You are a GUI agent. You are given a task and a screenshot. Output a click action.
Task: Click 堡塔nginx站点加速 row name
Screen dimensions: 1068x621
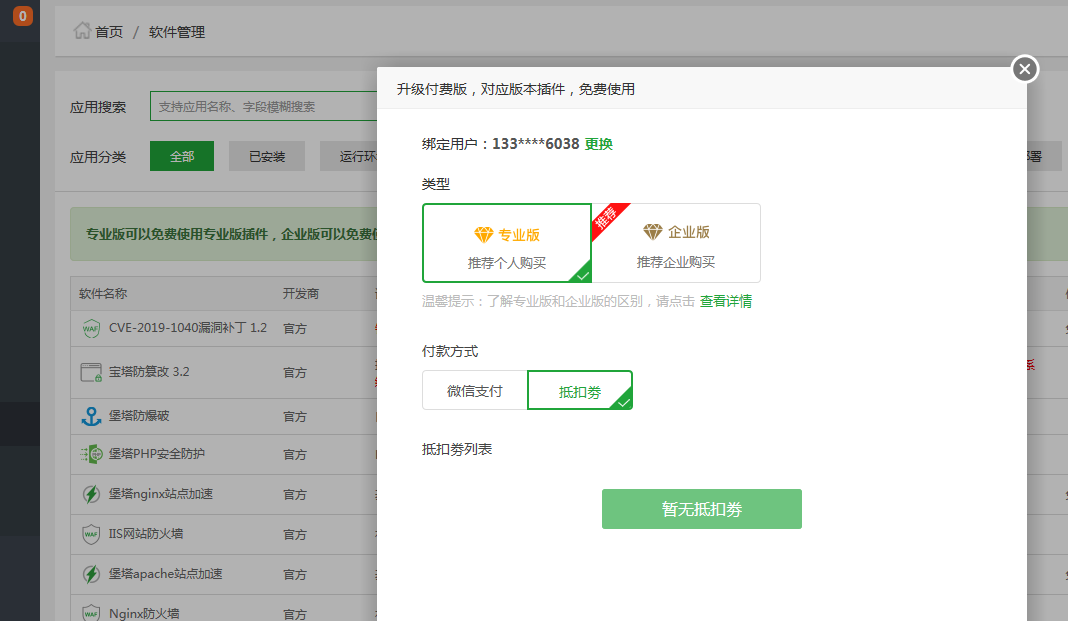tap(161, 494)
